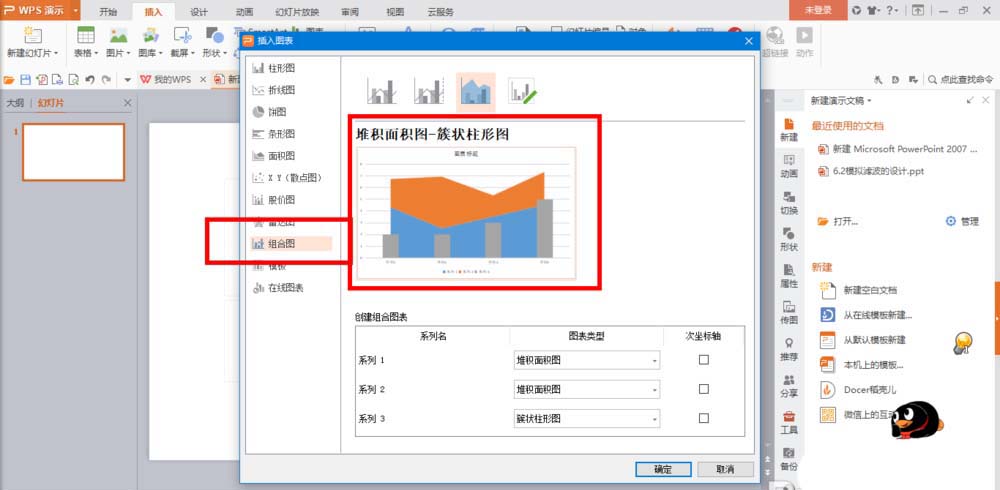This screenshot has width=1000, height=490.
Task: Click 点此查找命令 search command box
Action: coord(960,80)
